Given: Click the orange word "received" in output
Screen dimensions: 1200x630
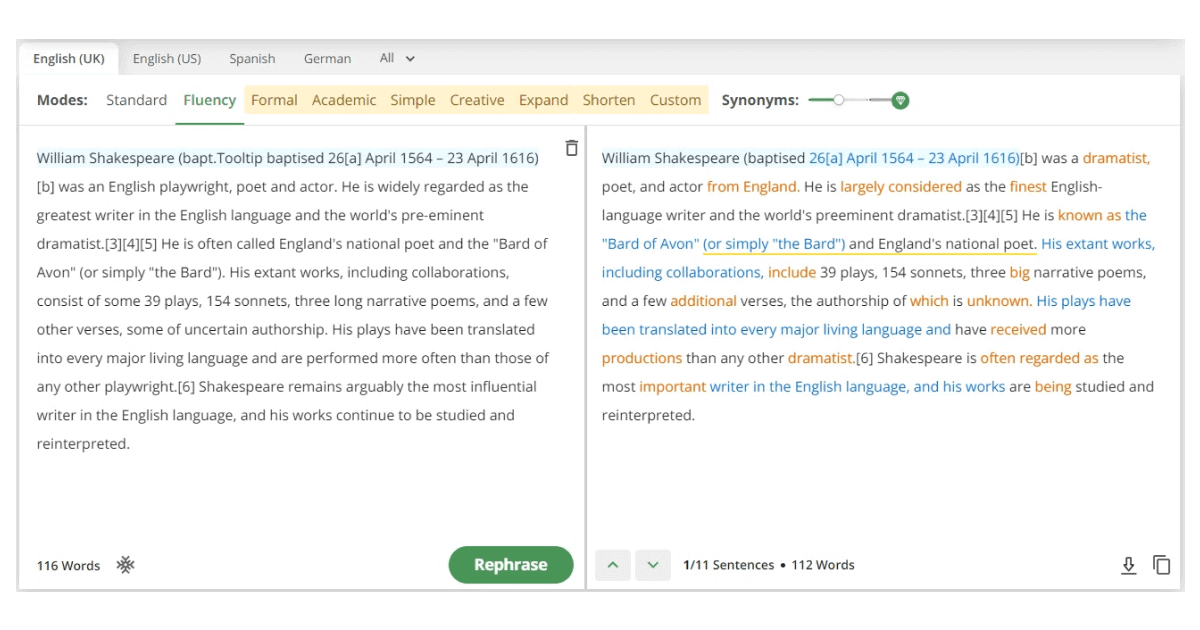Looking at the screenshot, I should pos(1019,330).
